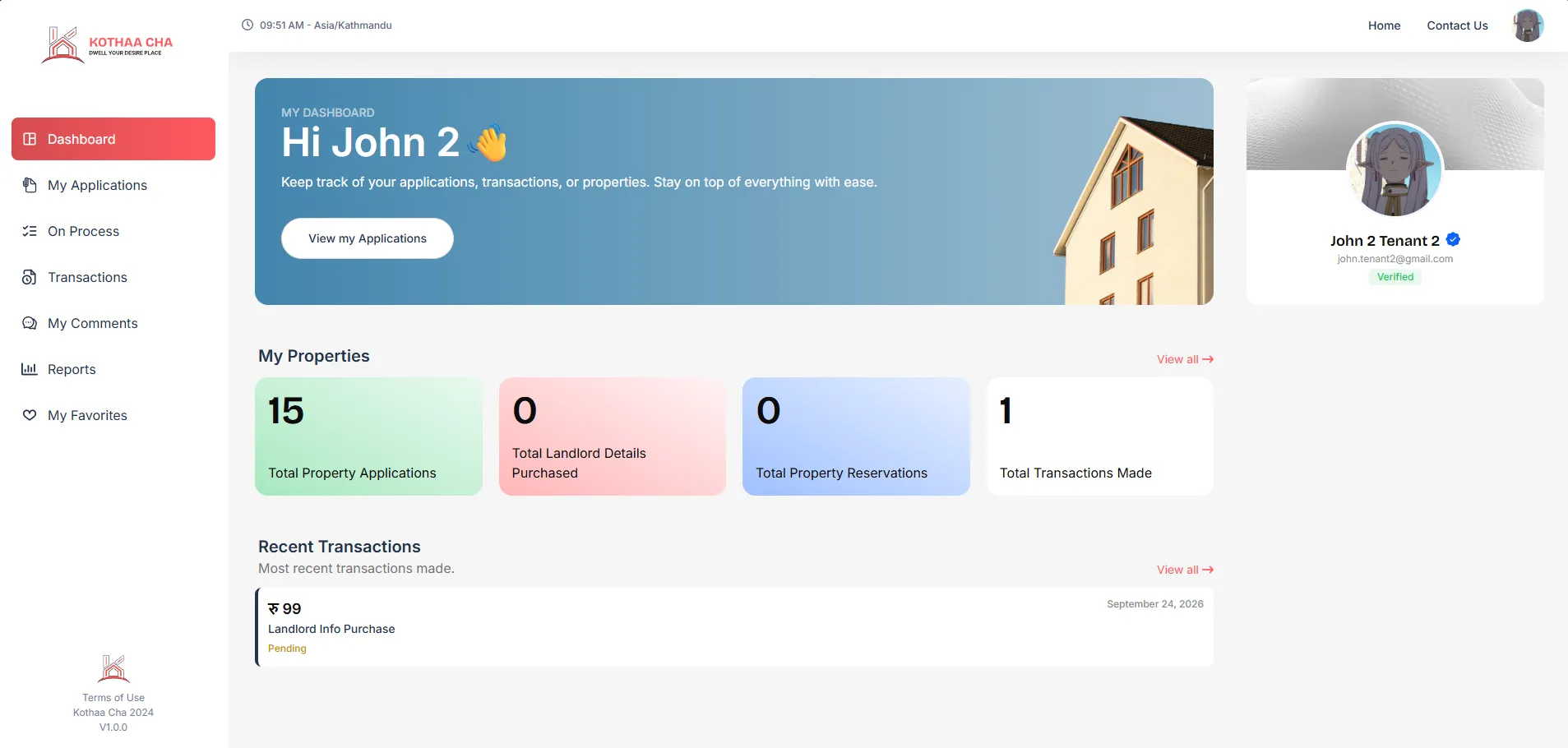This screenshot has height=748, width=1568.
Task: Open the Terms of Use link
Action: [x=113, y=698]
